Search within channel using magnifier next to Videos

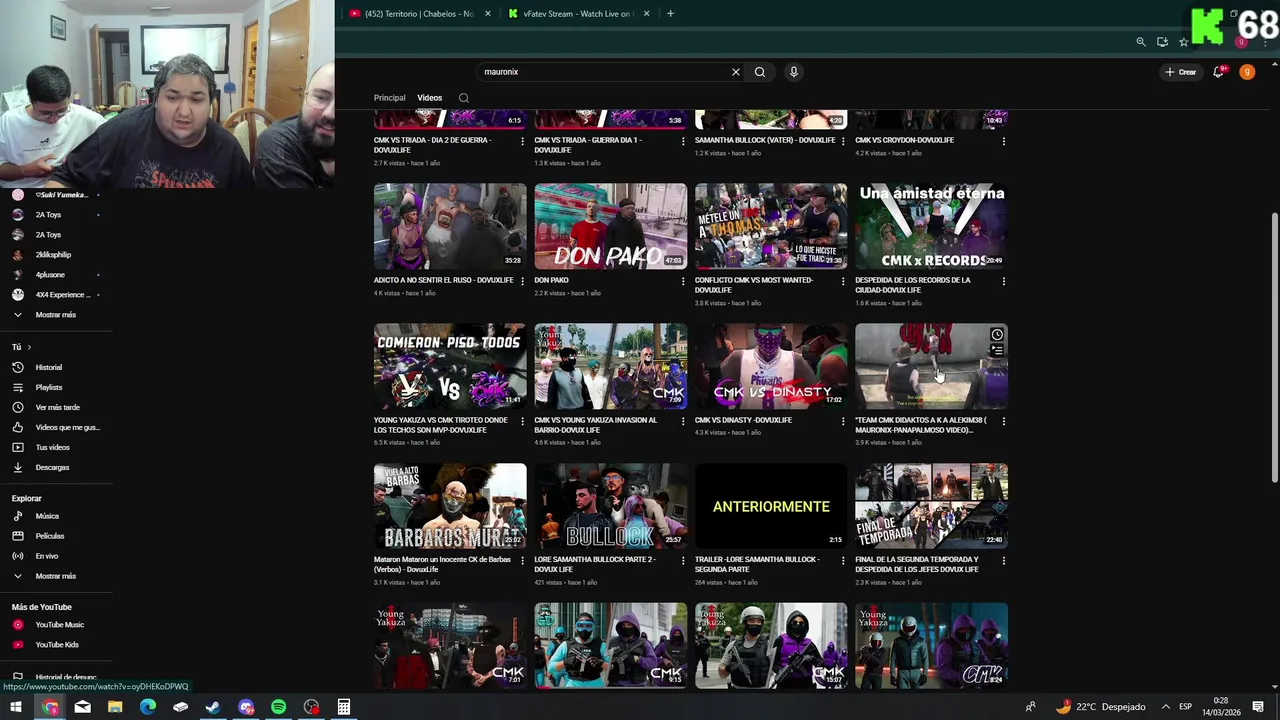[464, 98]
